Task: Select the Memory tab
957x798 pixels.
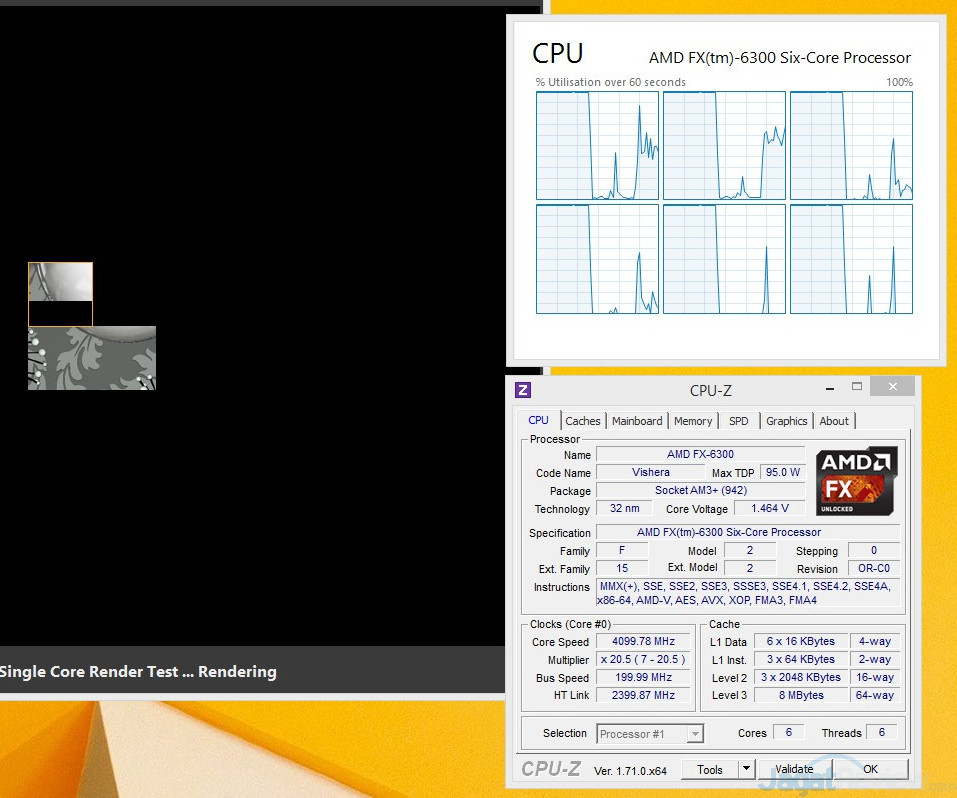Action: (693, 421)
